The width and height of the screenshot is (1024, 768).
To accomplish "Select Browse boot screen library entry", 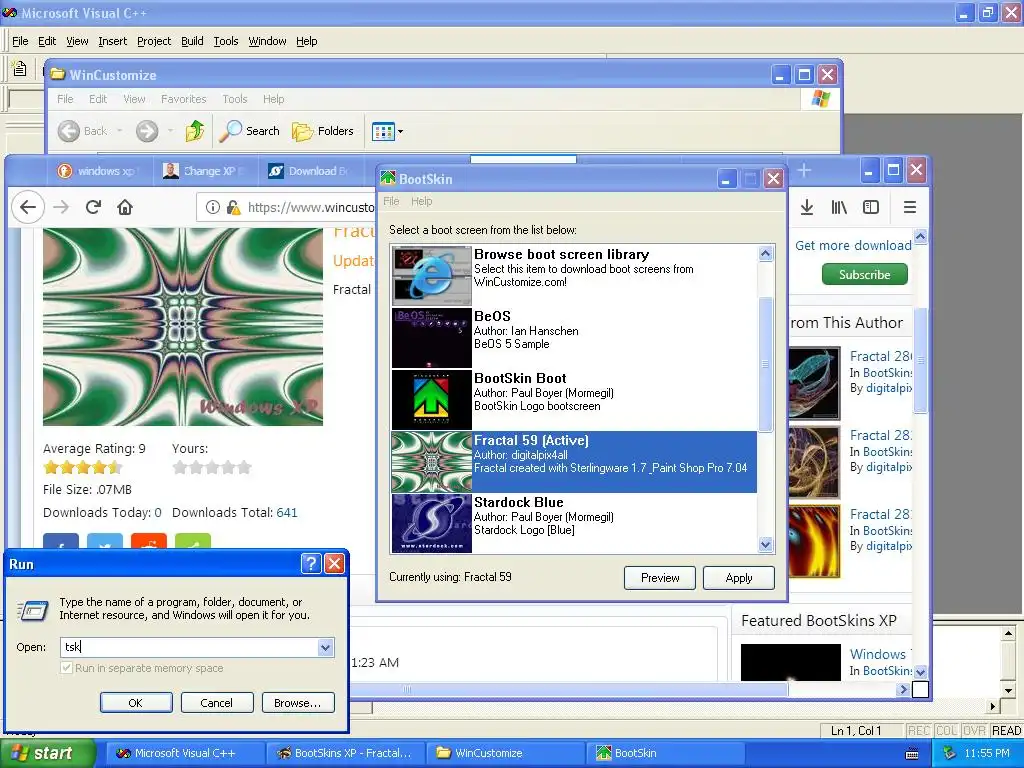I will tap(574, 276).
